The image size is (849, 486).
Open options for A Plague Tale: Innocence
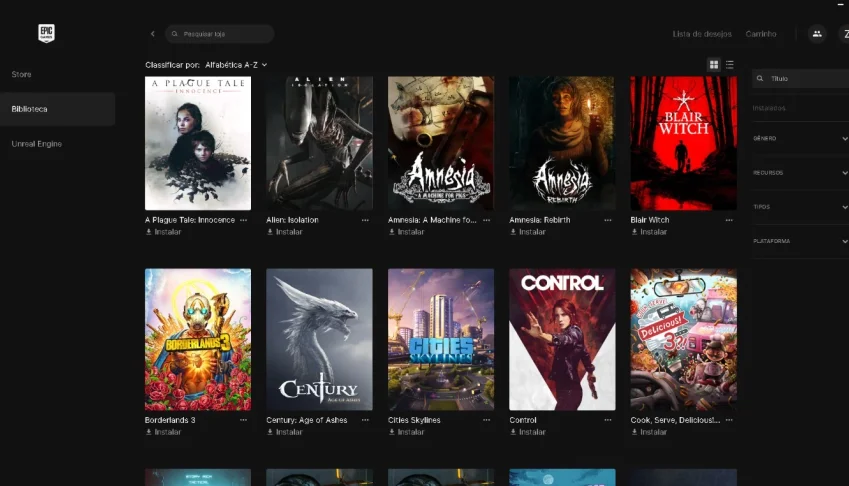[x=244, y=220]
